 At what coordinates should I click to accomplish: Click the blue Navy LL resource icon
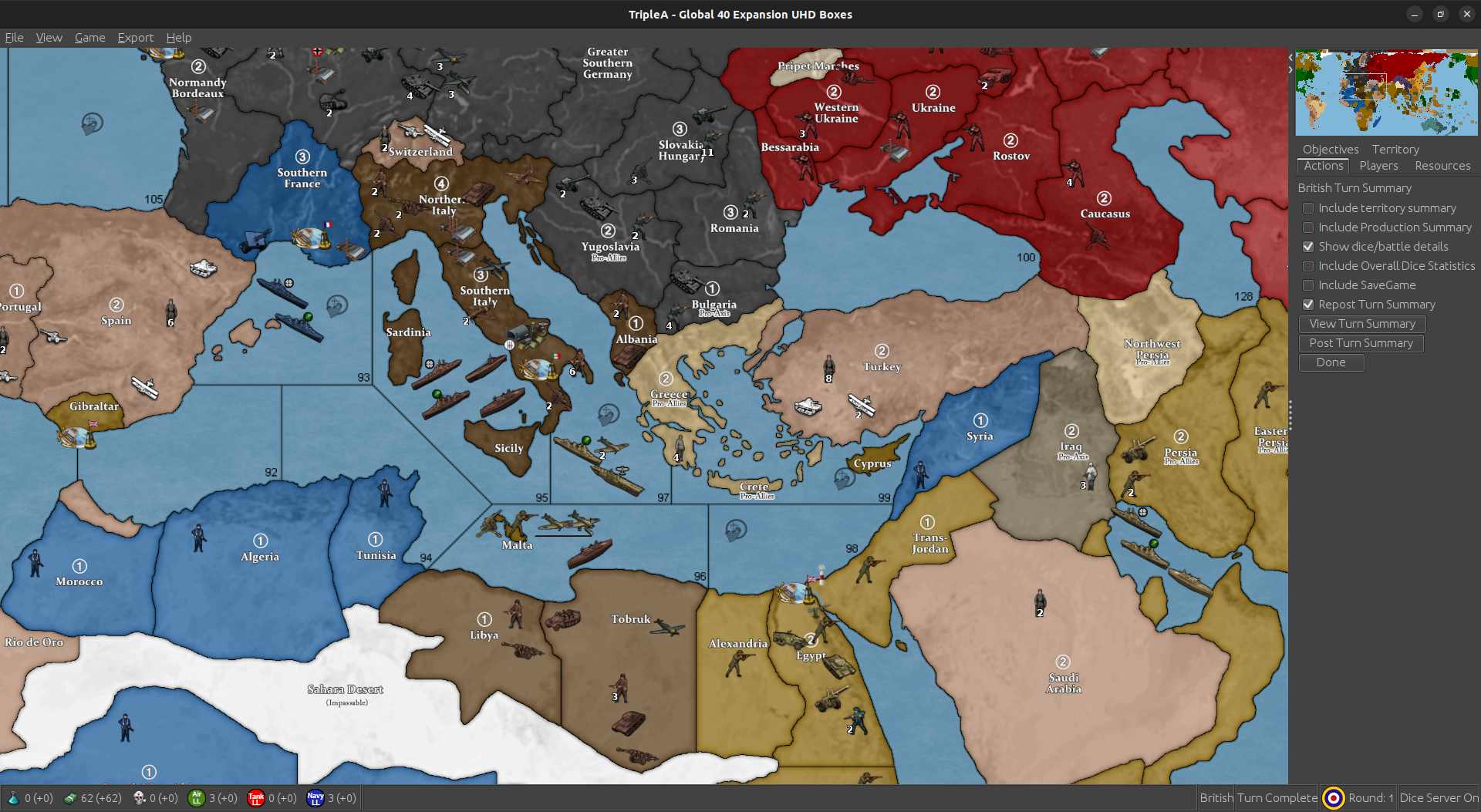point(315,798)
